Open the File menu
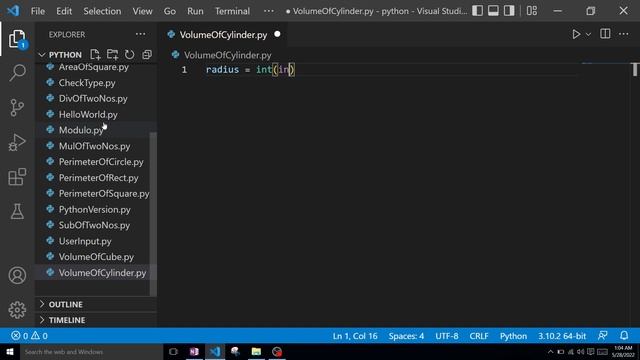 pyautogui.click(x=38, y=11)
